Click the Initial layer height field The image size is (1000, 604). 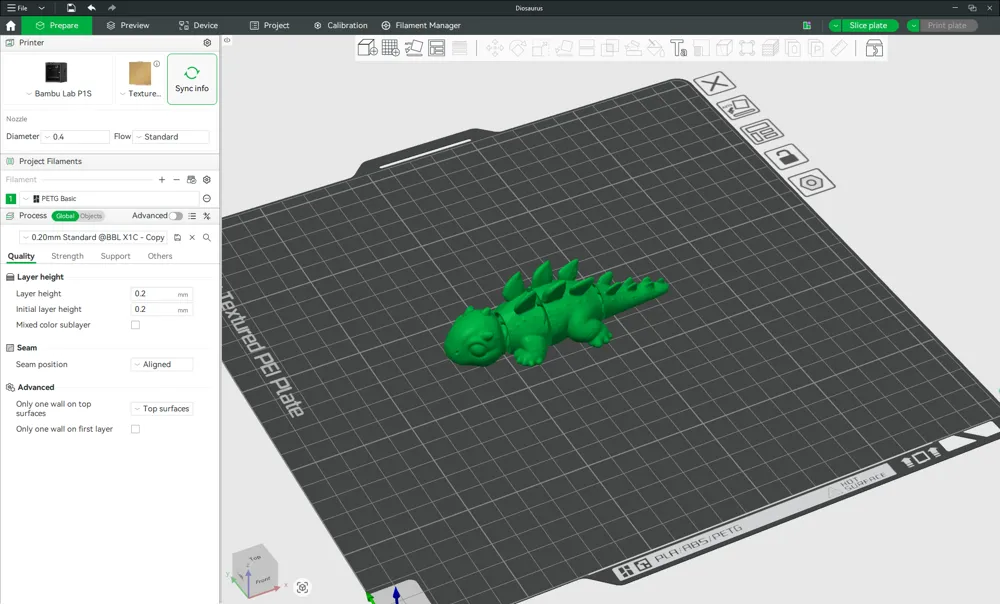(161, 309)
